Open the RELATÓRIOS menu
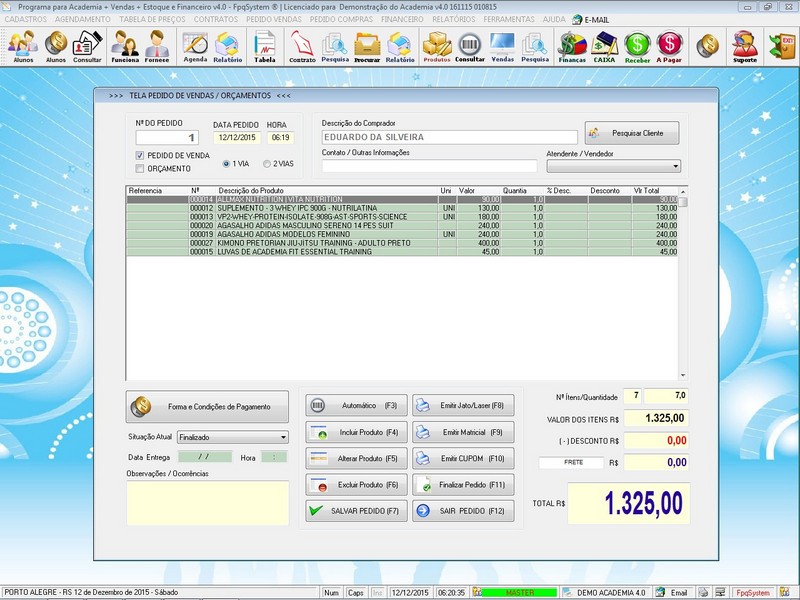This screenshot has width=800, height=600. click(453, 19)
